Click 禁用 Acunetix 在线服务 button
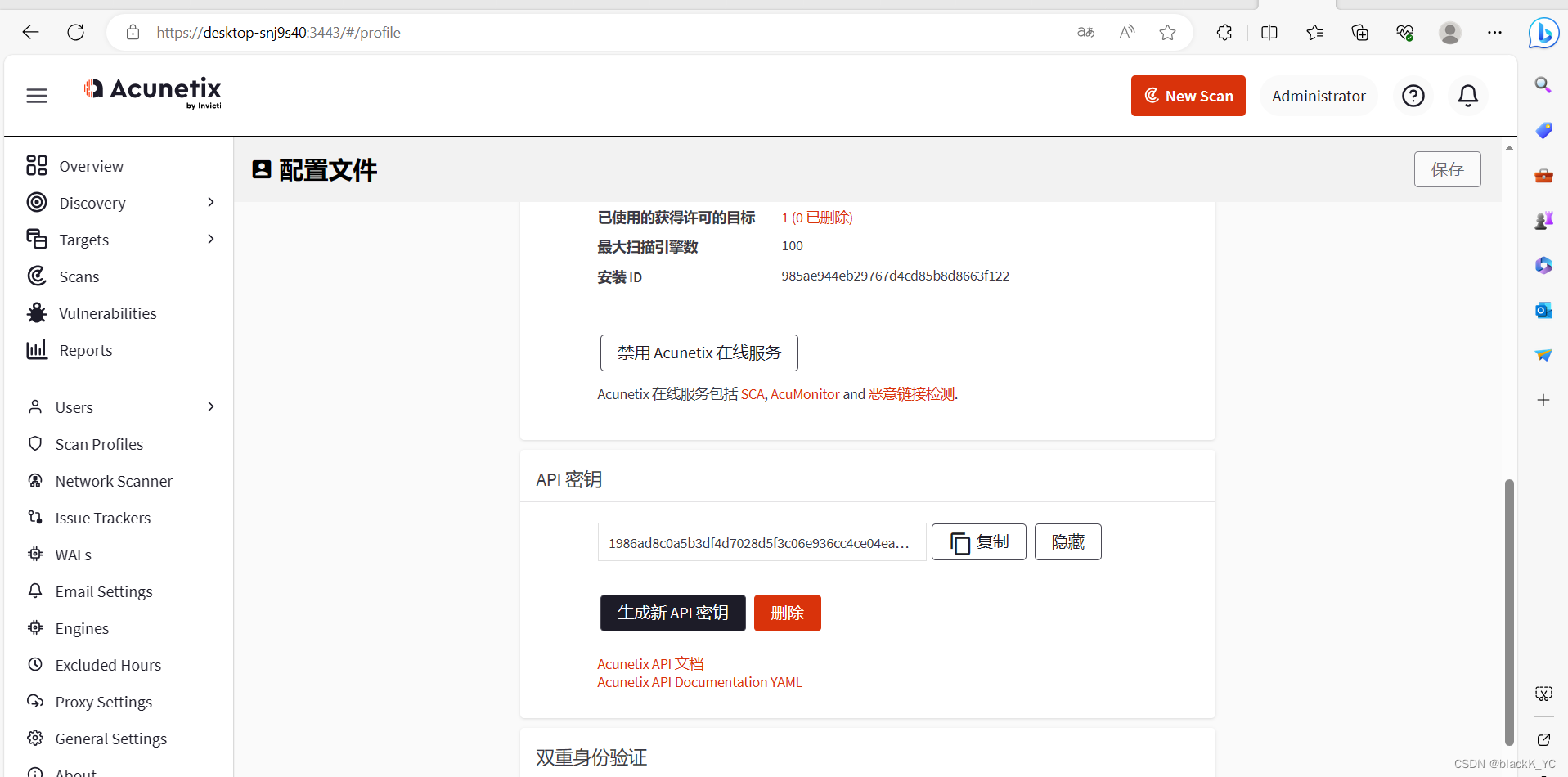 click(699, 353)
